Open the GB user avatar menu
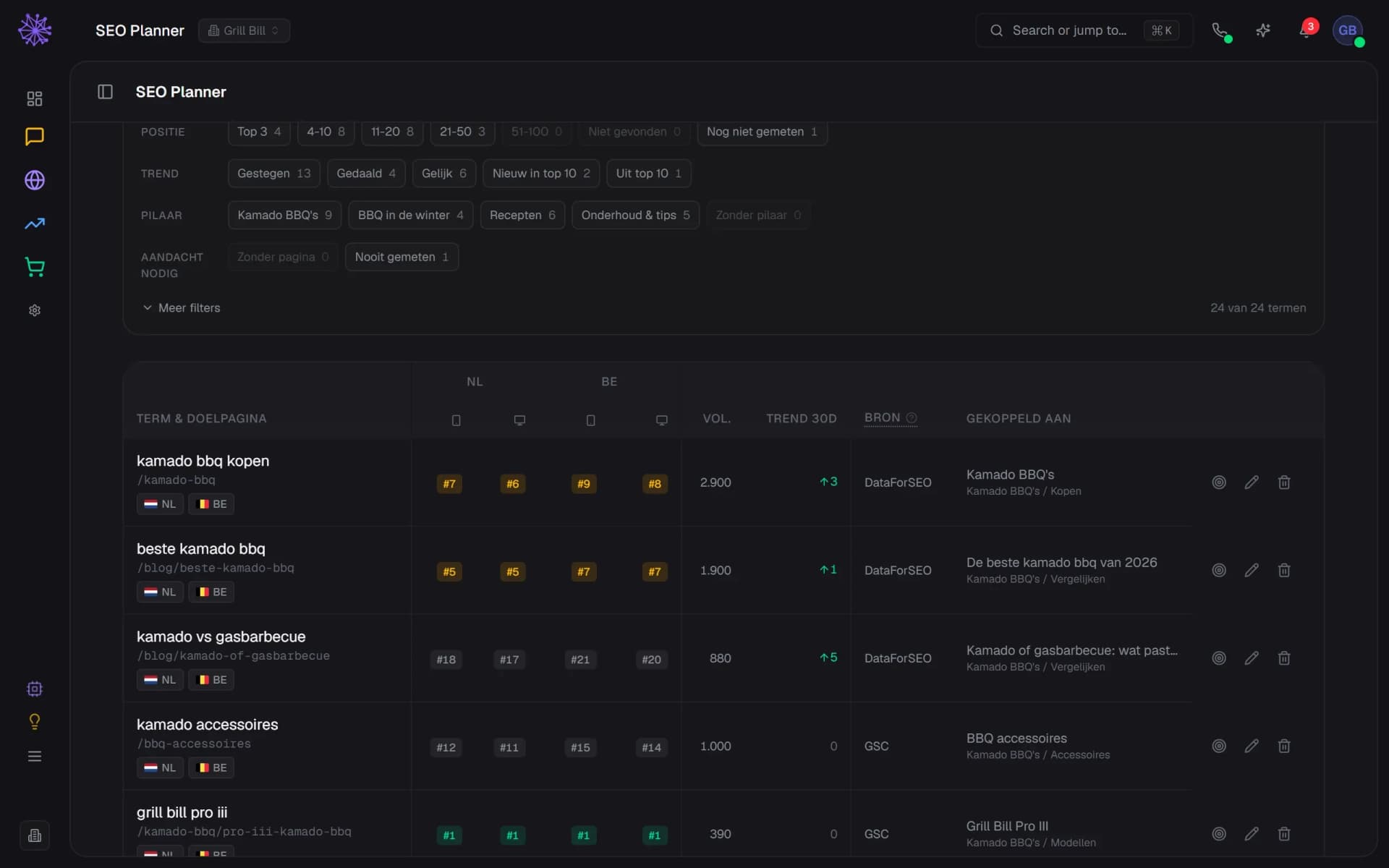 pyautogui.click(x=1347, y=30)
